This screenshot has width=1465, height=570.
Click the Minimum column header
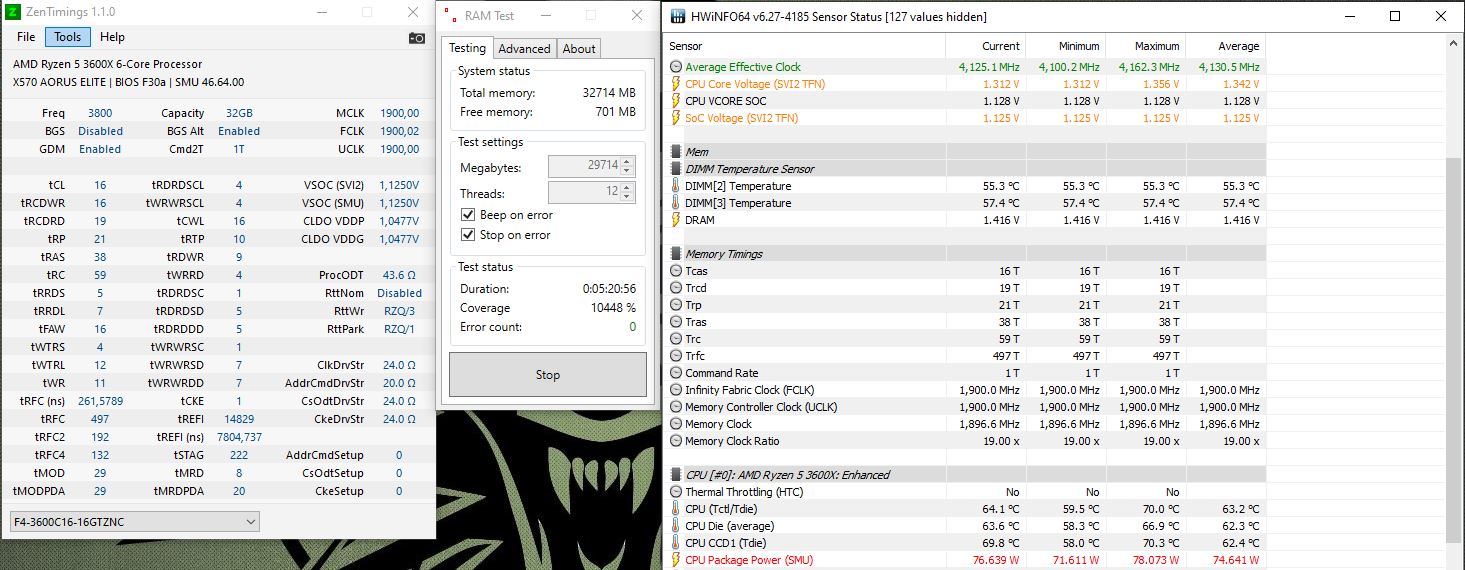pos(1065,46)
